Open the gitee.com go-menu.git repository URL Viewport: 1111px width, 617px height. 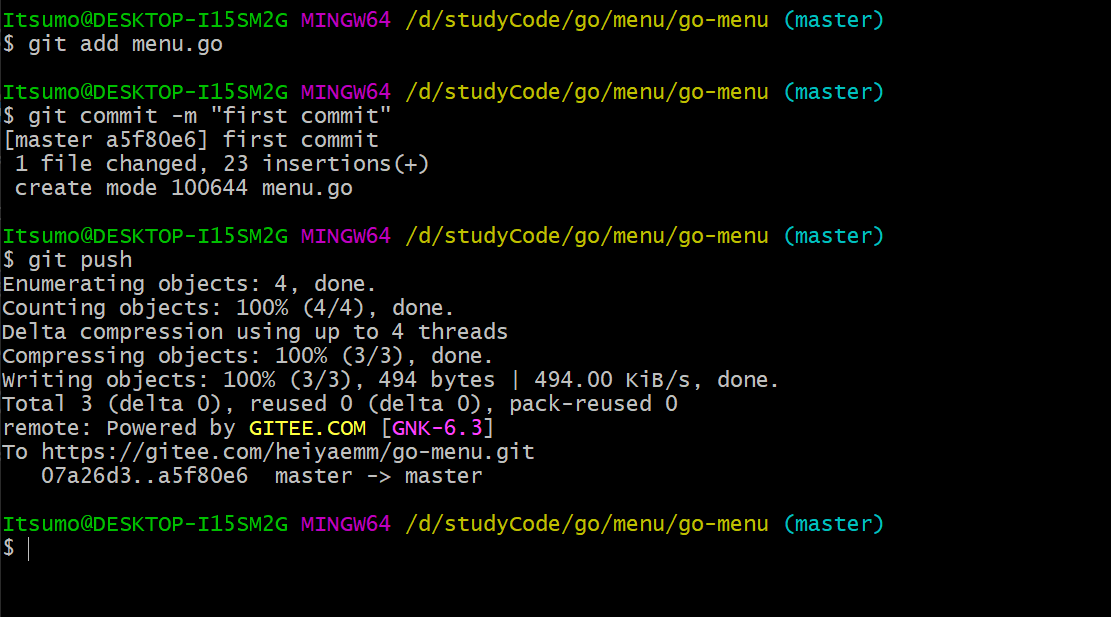288,452
